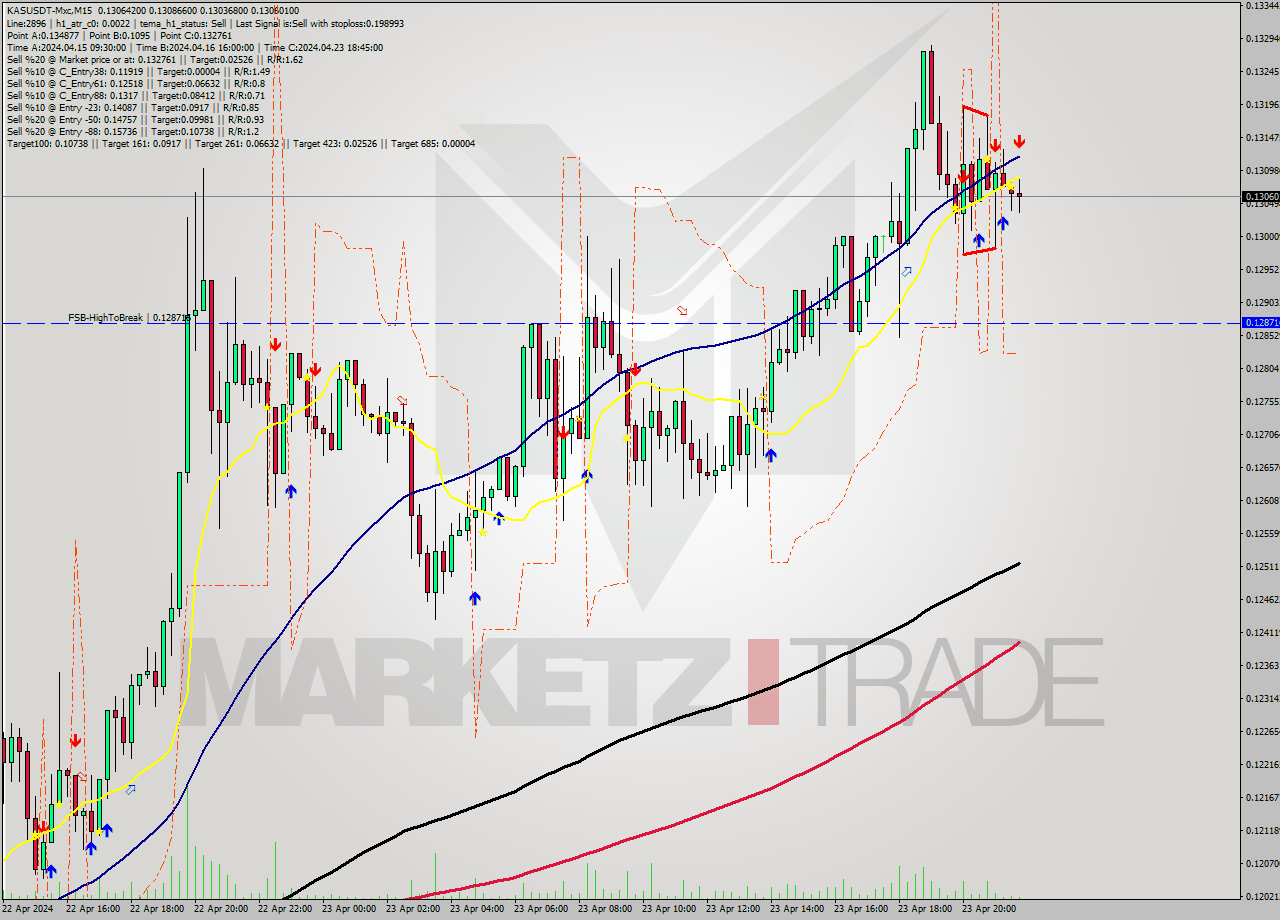Click the '22 Apr 22:00' time label
The height and width of the screenshot is (920, 1280).
285,909
